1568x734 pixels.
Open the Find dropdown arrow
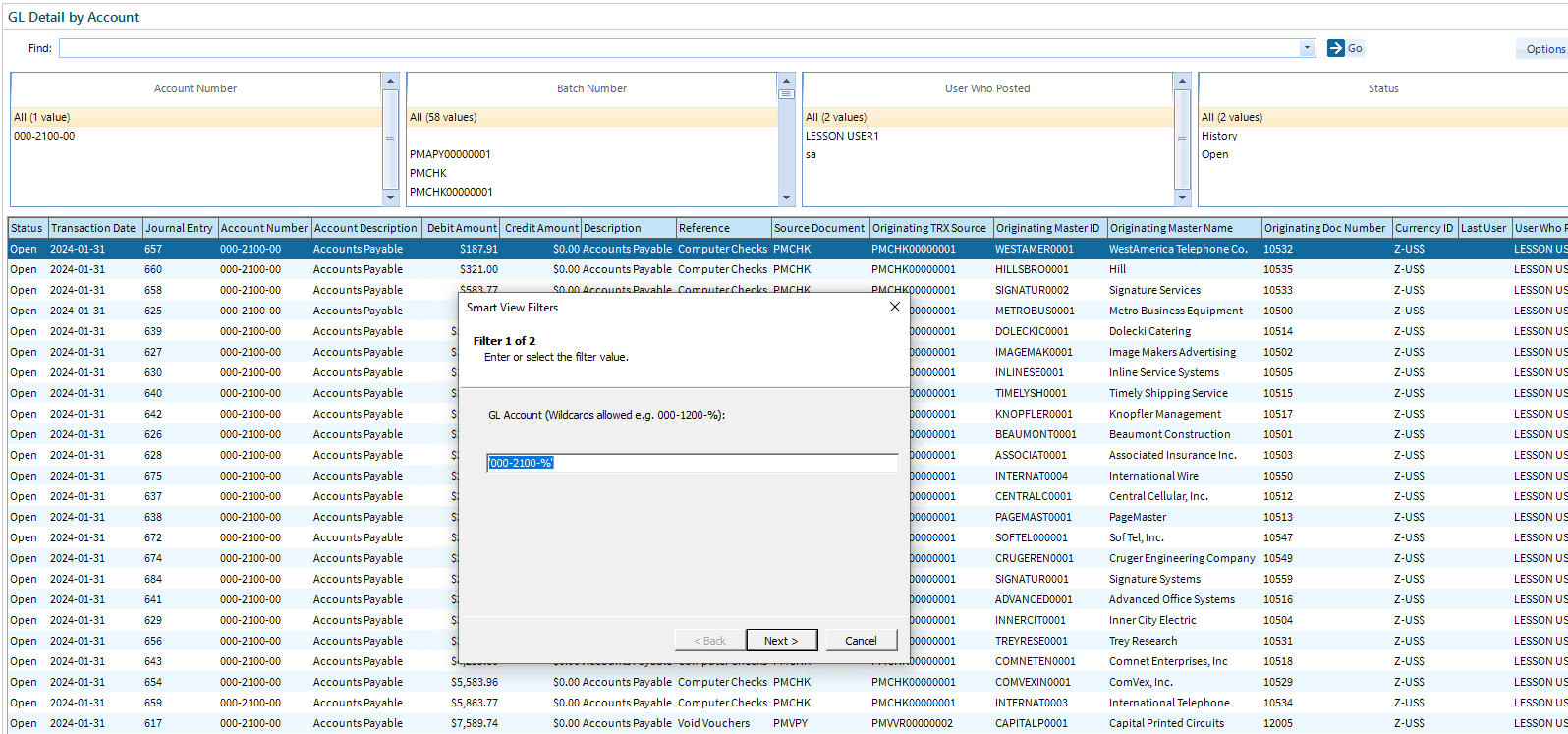pyautogui.click(x=1307, y=48)
